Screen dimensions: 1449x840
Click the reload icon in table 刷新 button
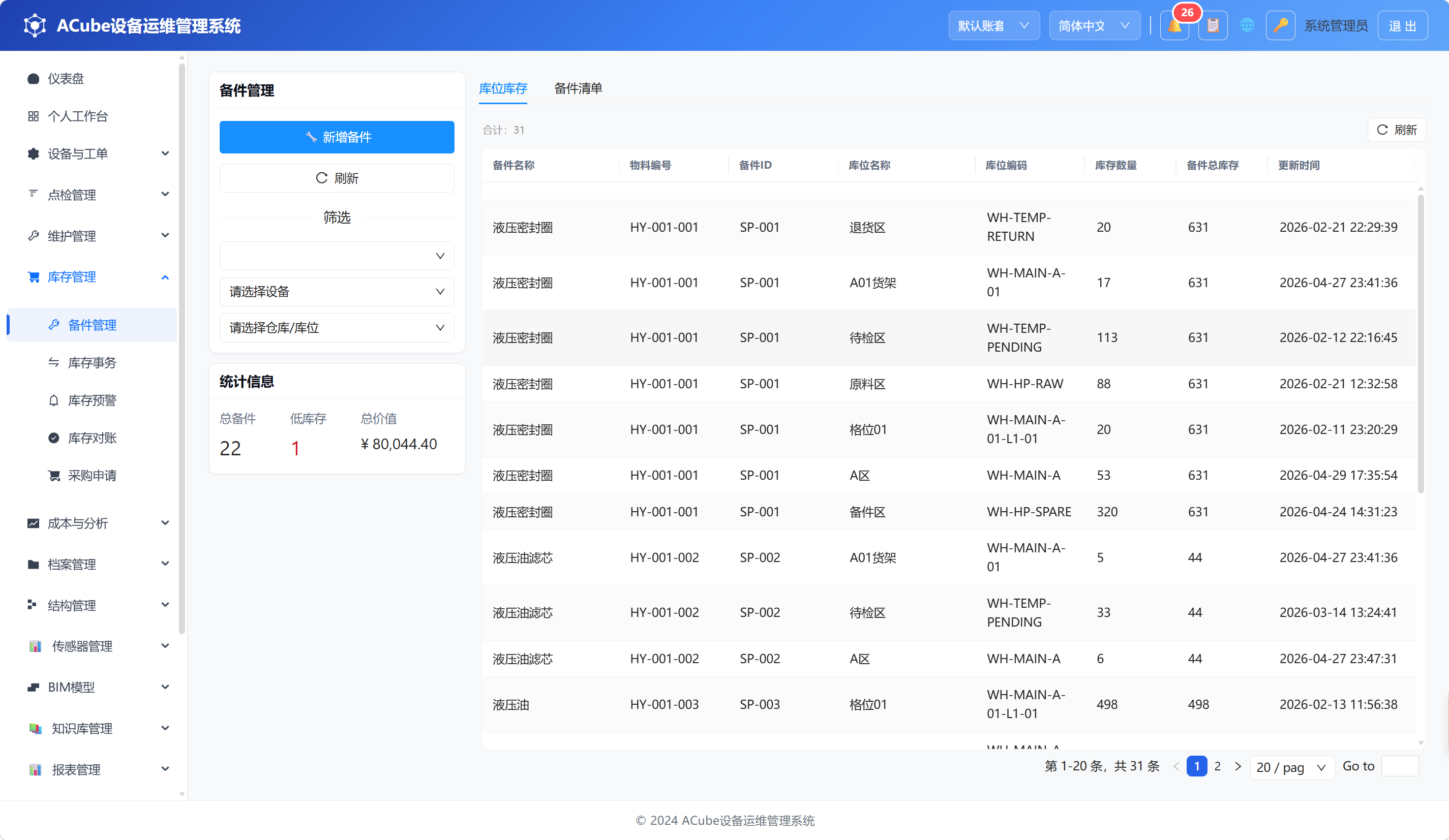point(1382,130)
